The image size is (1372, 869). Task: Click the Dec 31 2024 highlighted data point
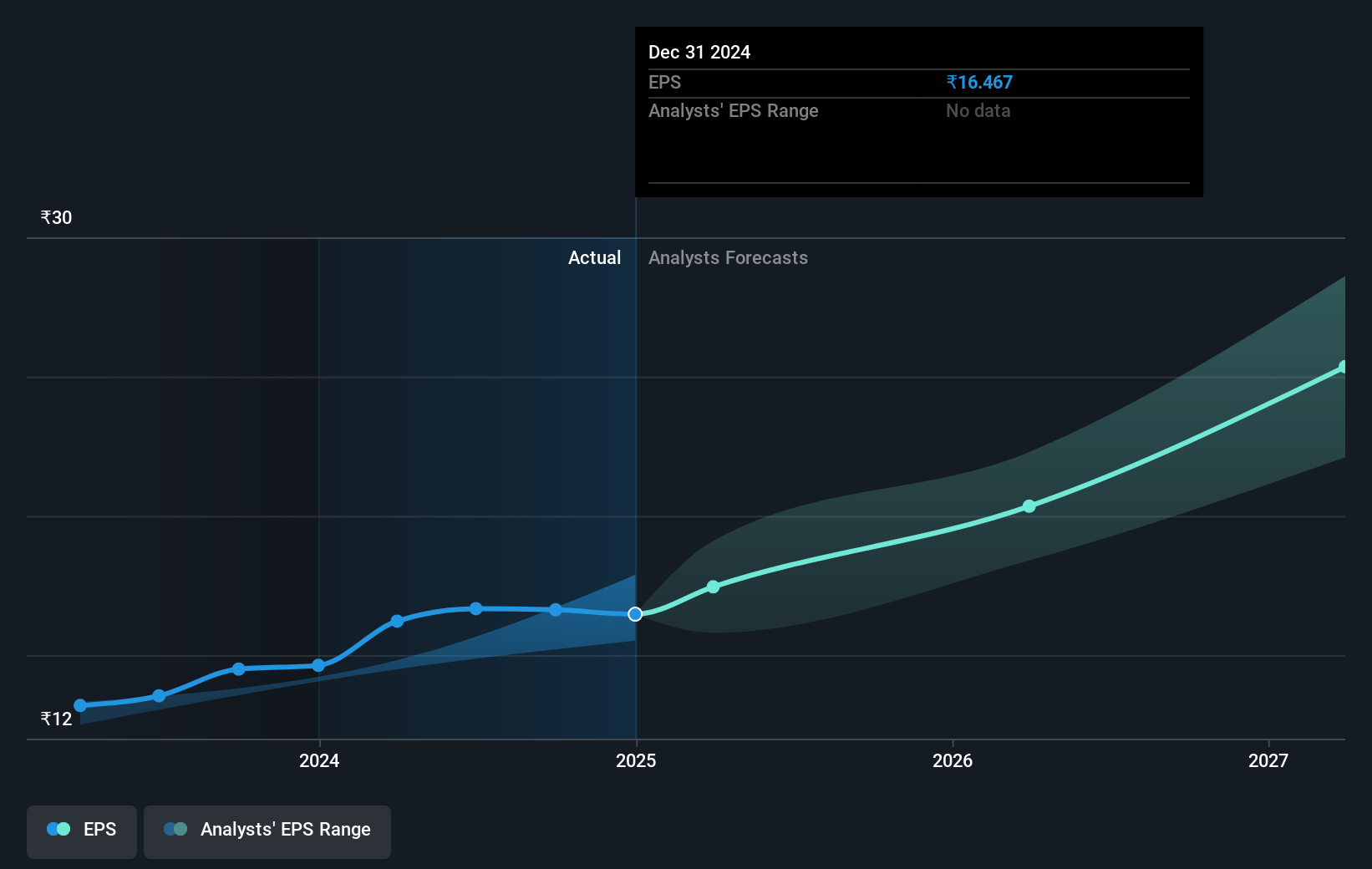635,614
